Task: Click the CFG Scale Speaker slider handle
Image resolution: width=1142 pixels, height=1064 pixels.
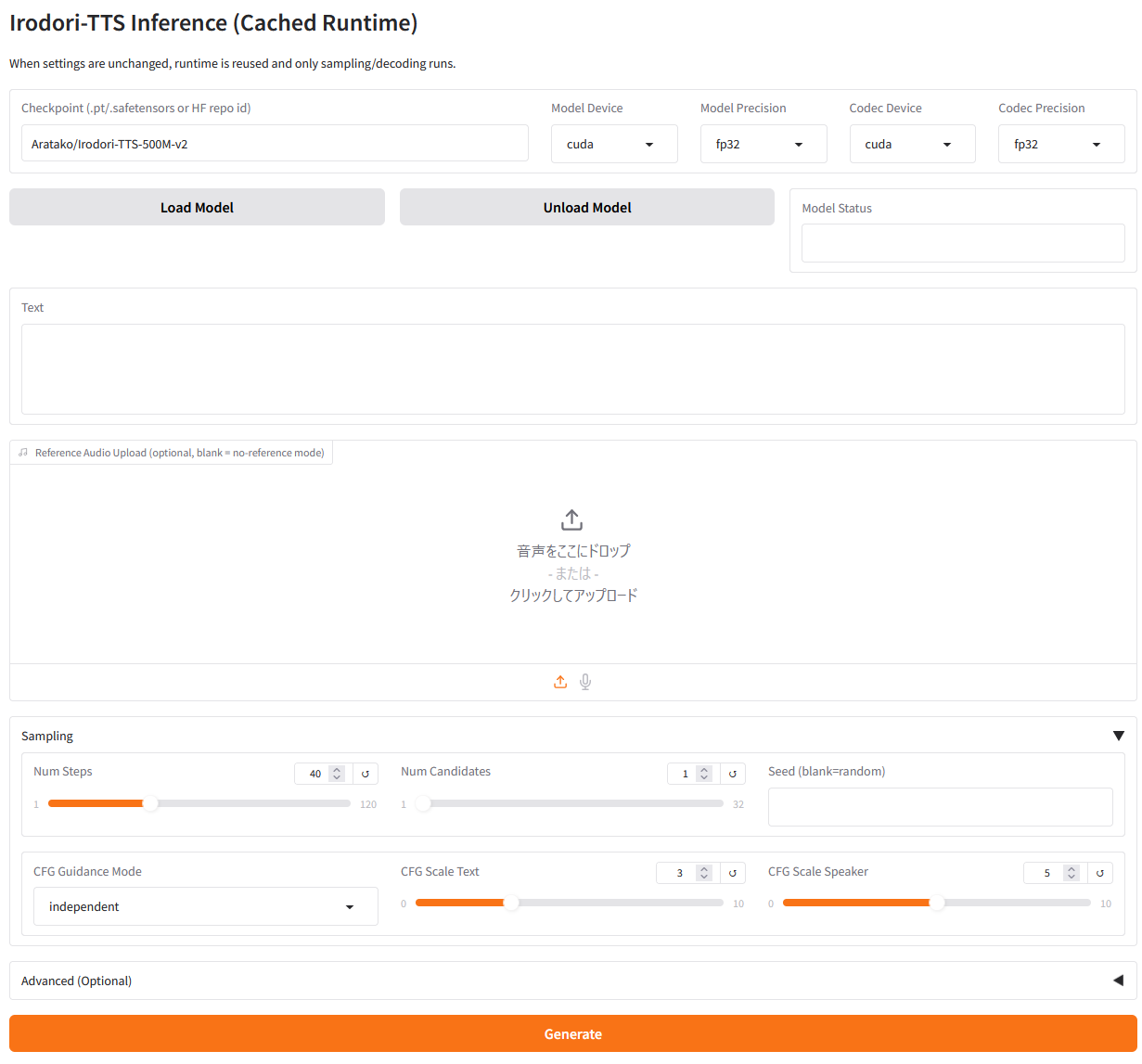Action: [x=937, y=903]
